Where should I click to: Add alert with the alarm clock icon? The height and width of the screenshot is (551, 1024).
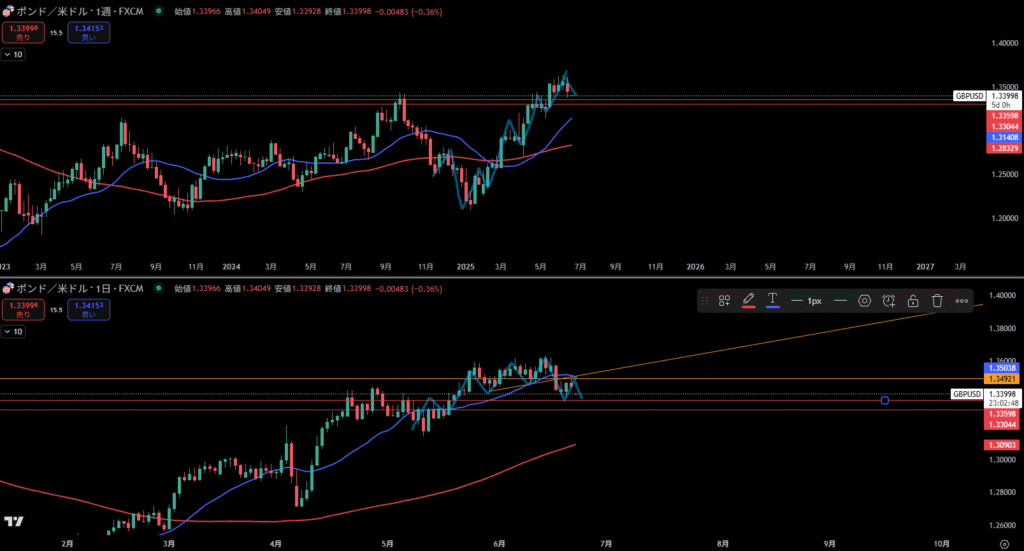pyautogui.click(x=889, y=301)
